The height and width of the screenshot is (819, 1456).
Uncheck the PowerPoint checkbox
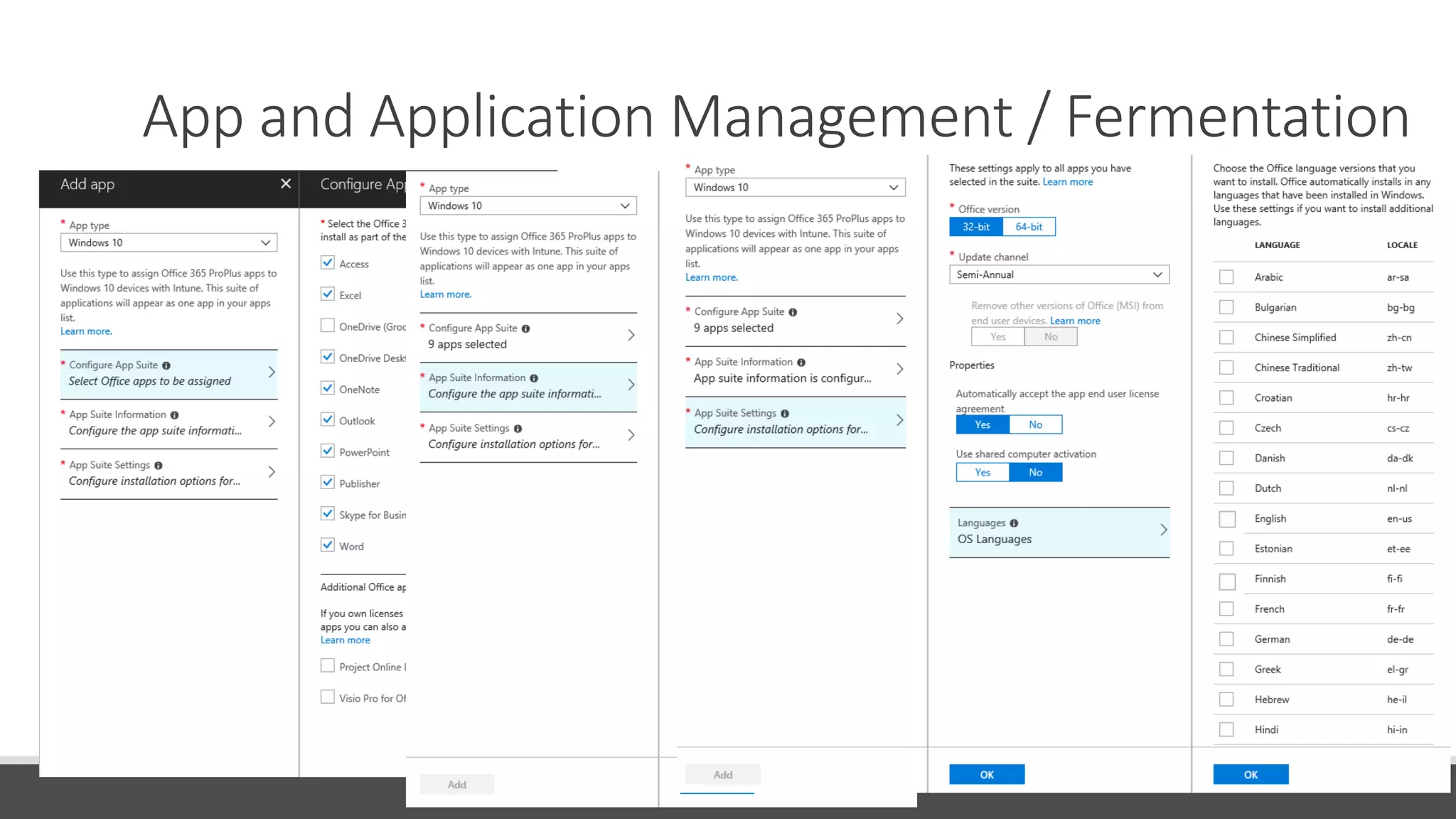[328, 451]
